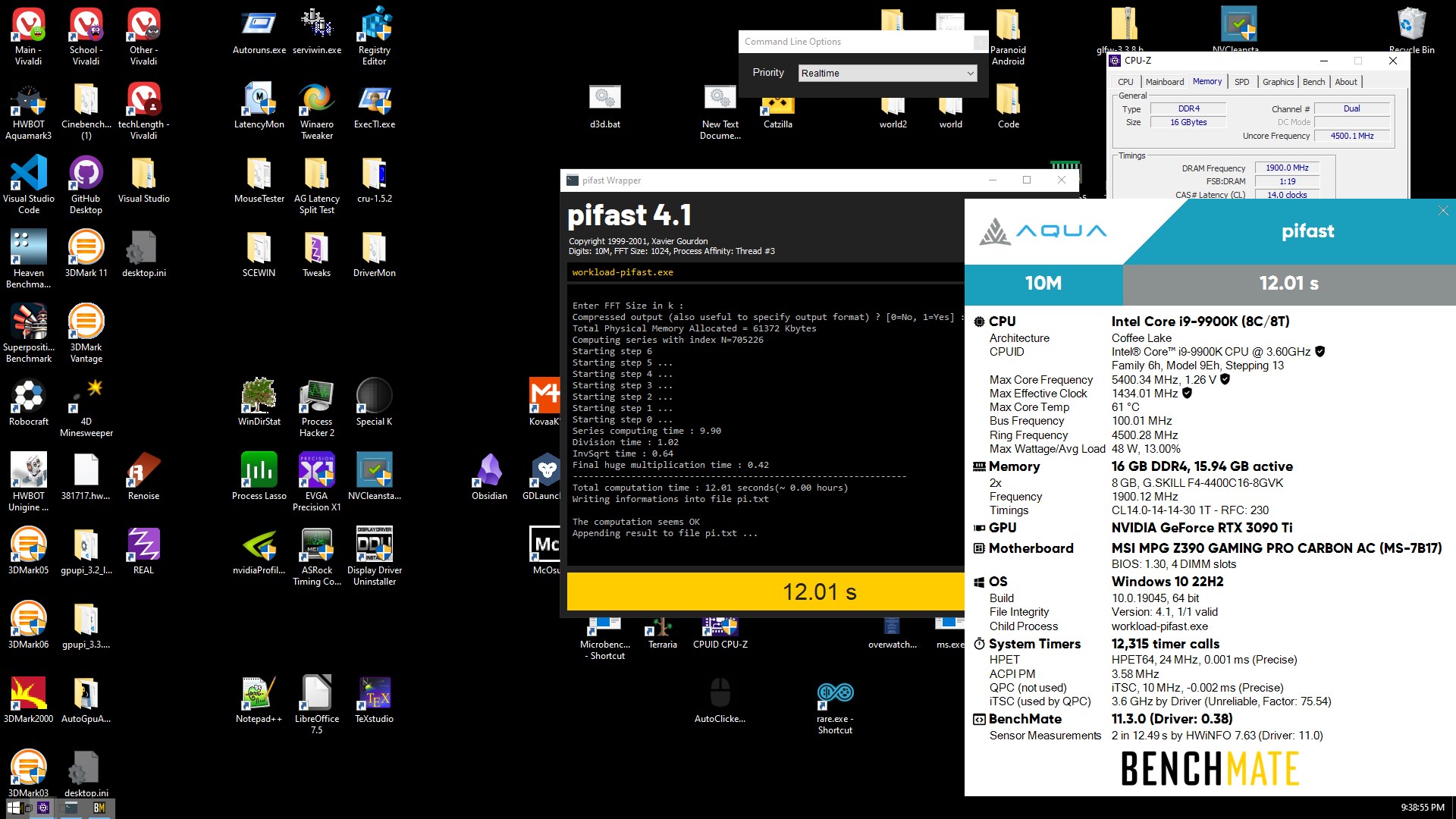Launch HWBOT Aquamark3 desktop icon
1456x819 pixels.
[x=29, y=111]
